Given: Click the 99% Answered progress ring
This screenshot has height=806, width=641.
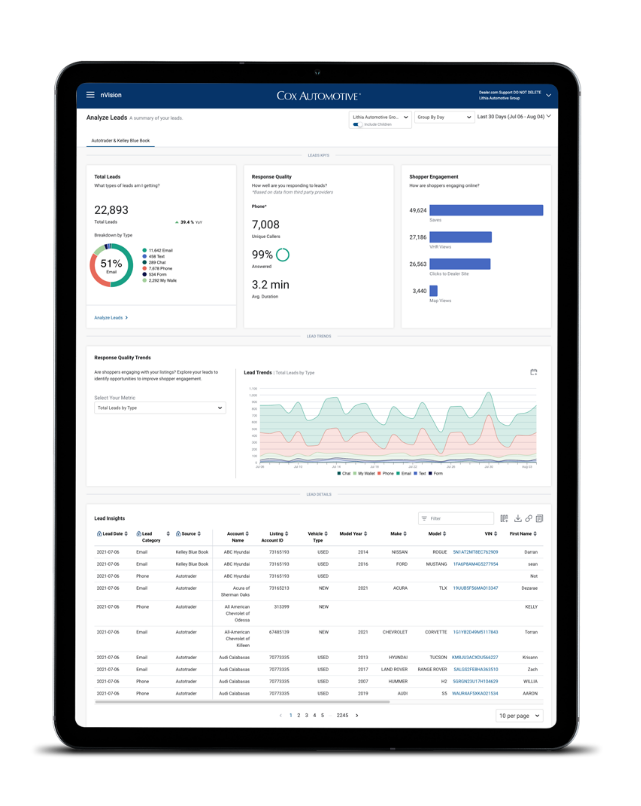Looking at the screenshot, I should [283, 254].
